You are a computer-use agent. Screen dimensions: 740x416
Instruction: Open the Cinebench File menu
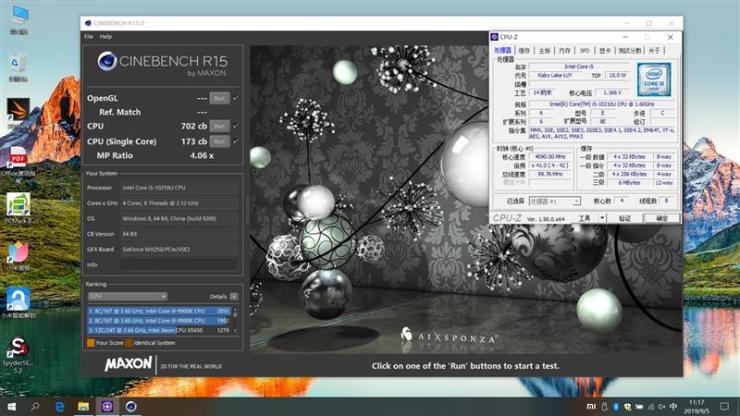click(x=89, y=36)
